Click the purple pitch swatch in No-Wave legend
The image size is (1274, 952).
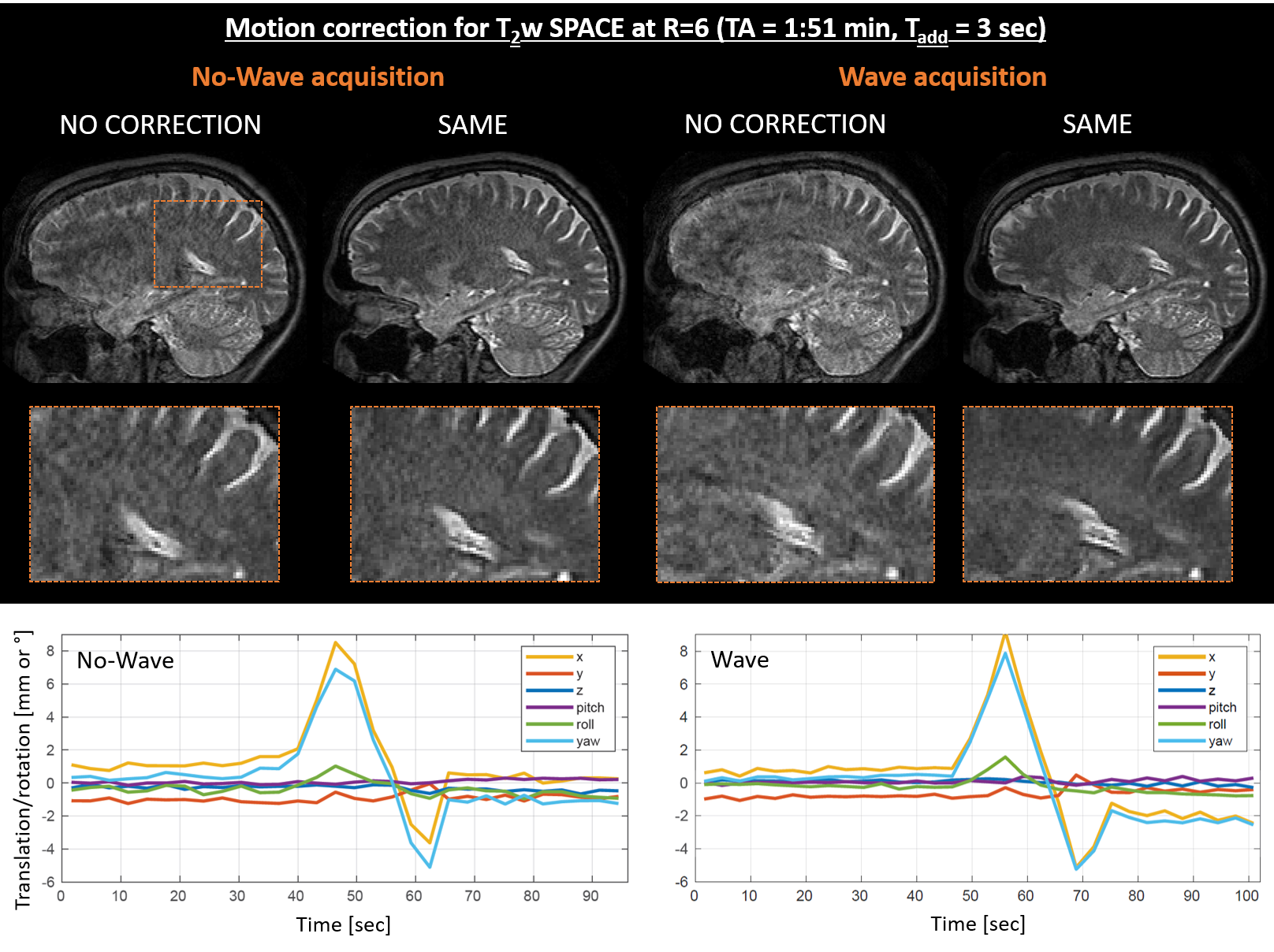tap(549, 708)
